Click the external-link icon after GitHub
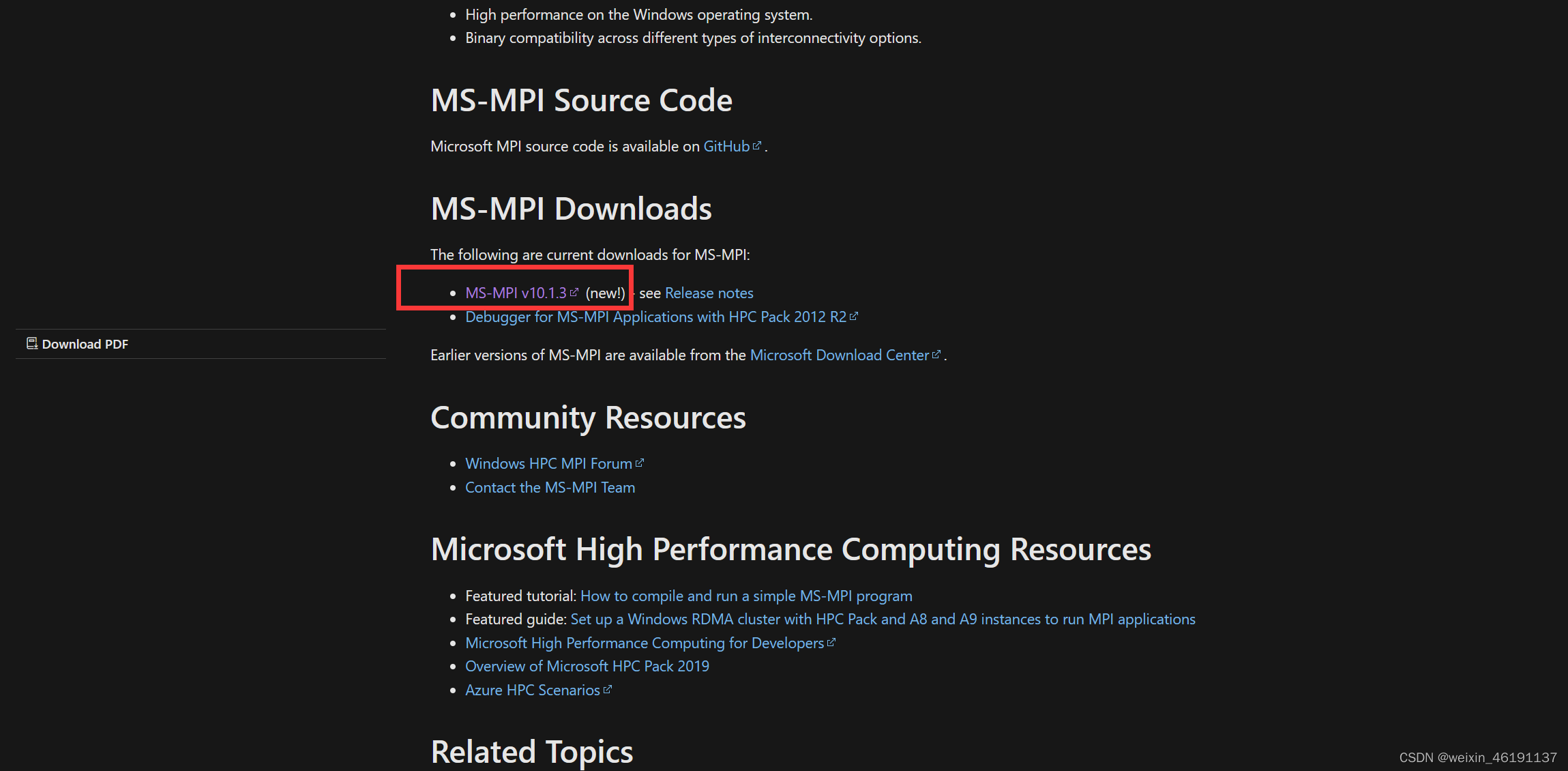 [x=756, y=145]
